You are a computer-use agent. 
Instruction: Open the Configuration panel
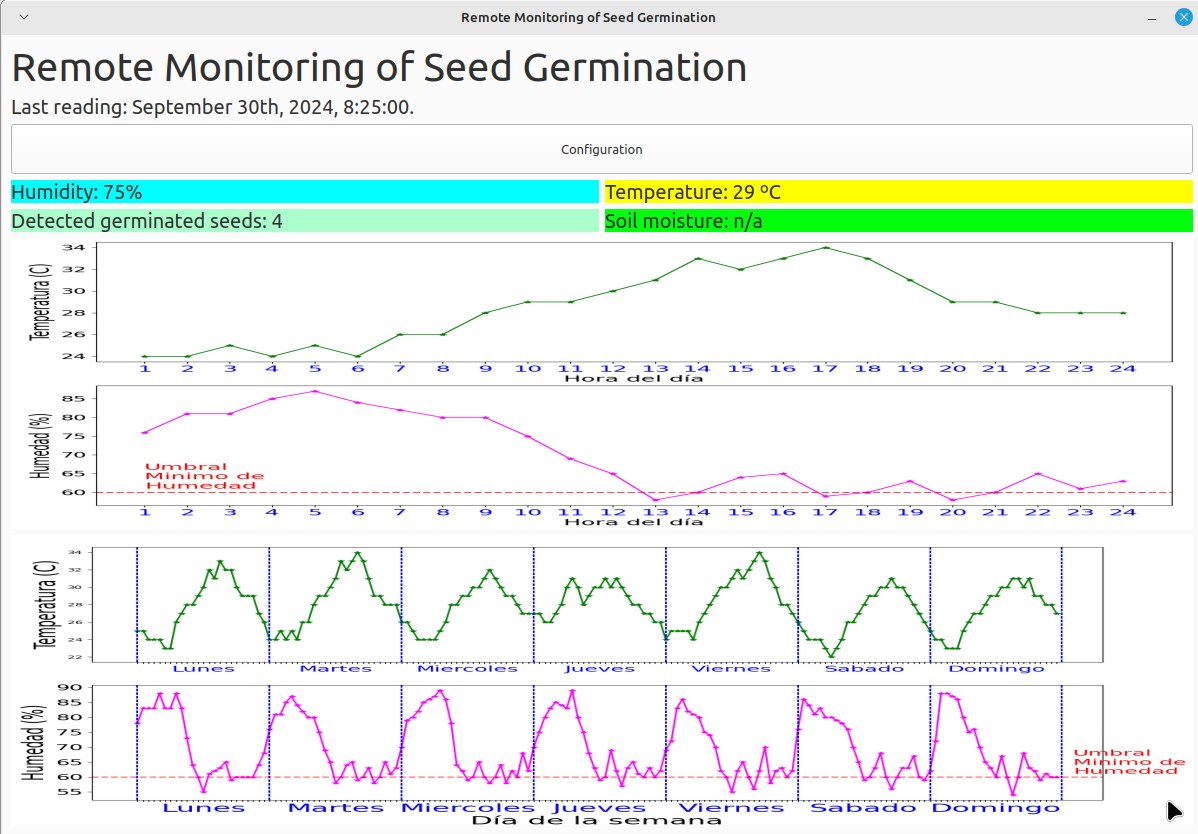[x=601, y=149]
